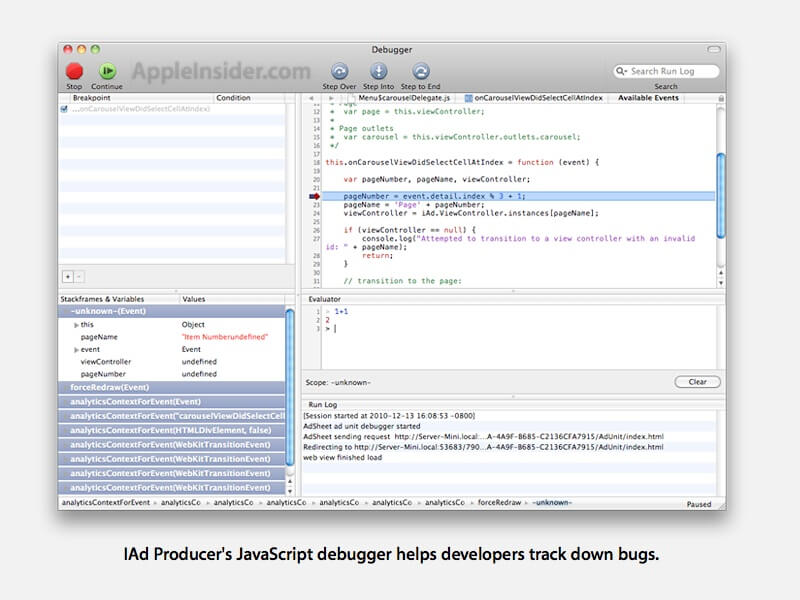
Task: Select the viewController variable row
Action: (x=172, y=362)
